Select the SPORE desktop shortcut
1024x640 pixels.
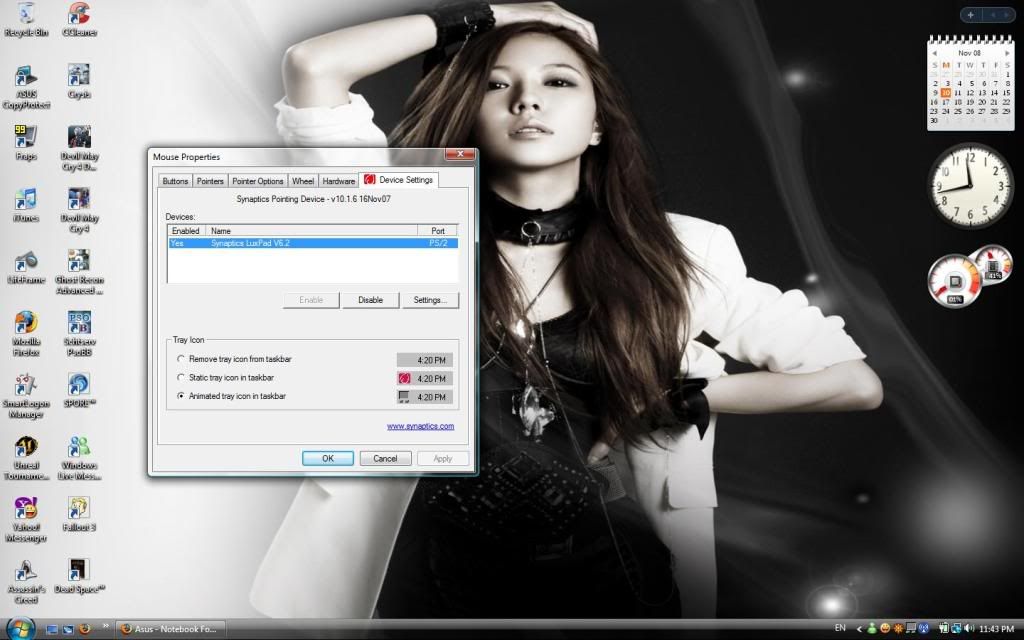[x=79, y=390]
